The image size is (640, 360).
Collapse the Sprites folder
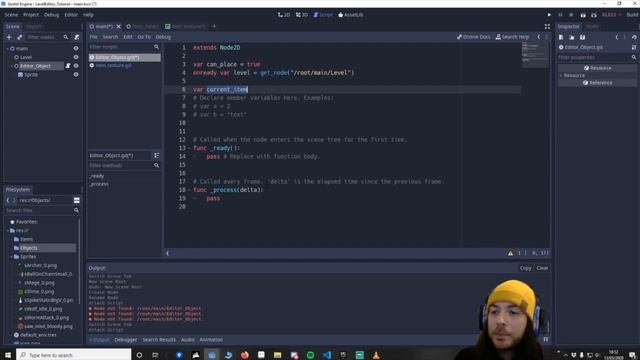[11, 257]
